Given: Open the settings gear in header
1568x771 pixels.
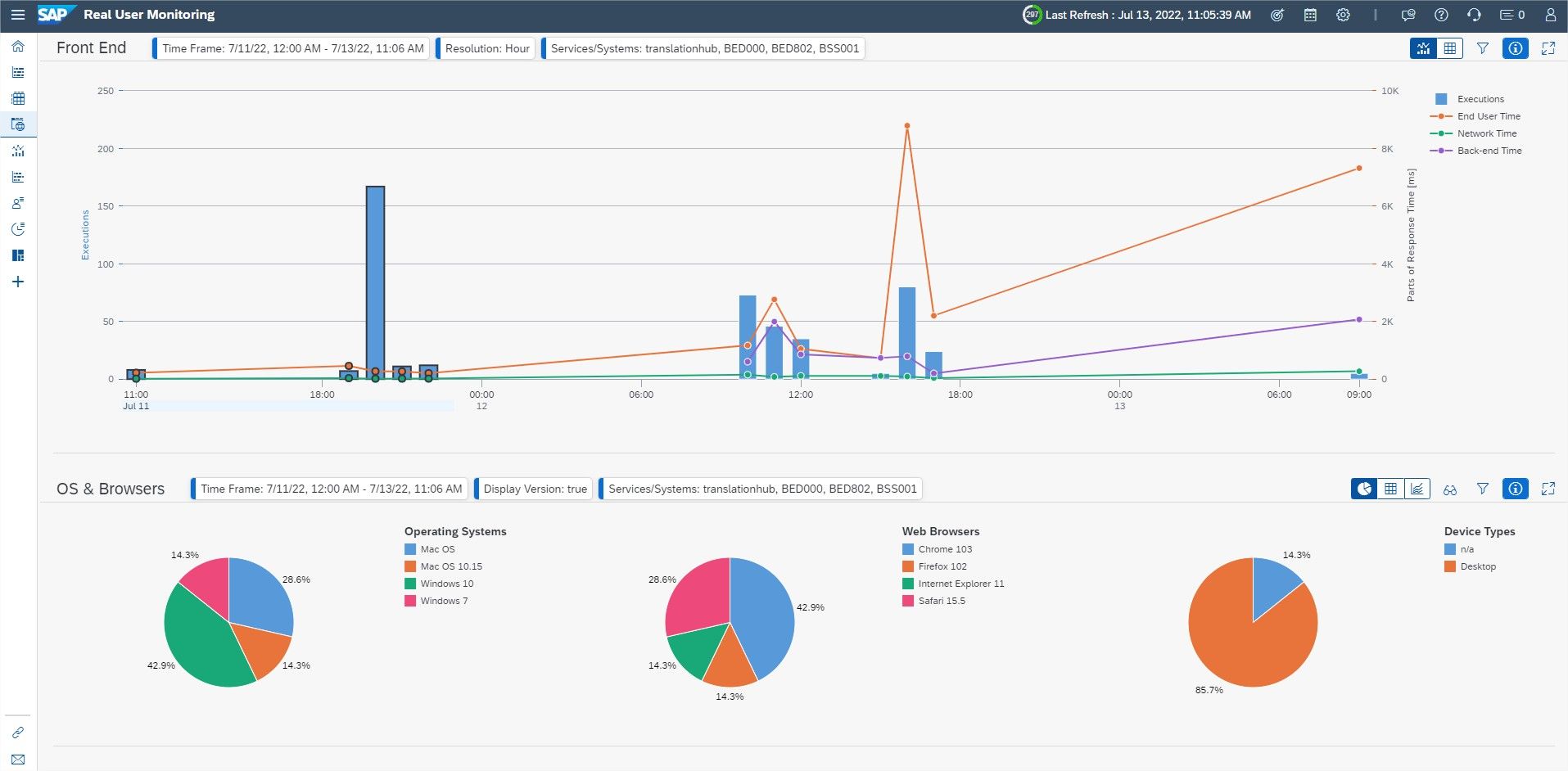Looking at the screenshot, I should pyautogui.click(x=1343, y=15).
